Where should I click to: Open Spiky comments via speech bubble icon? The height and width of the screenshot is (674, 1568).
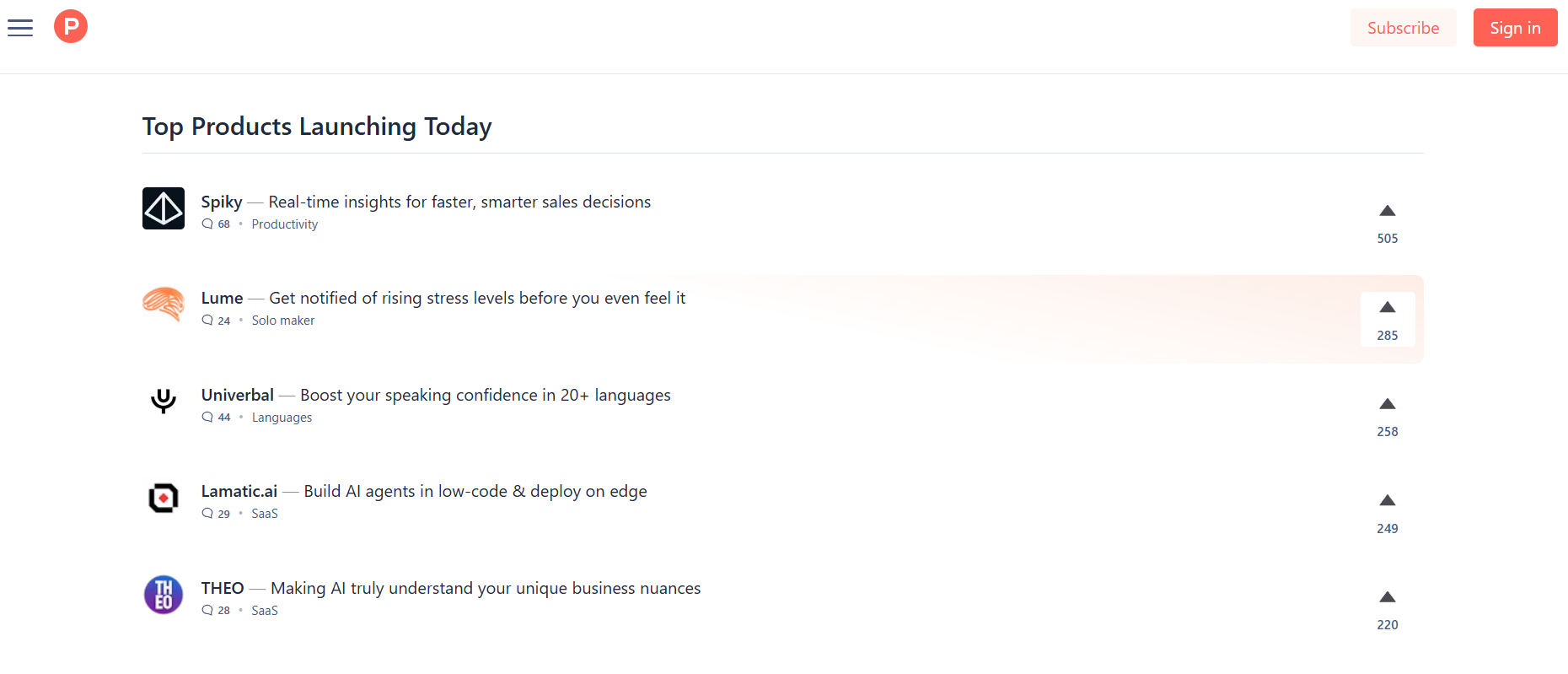pyautogui.click(x=207, y=224)
